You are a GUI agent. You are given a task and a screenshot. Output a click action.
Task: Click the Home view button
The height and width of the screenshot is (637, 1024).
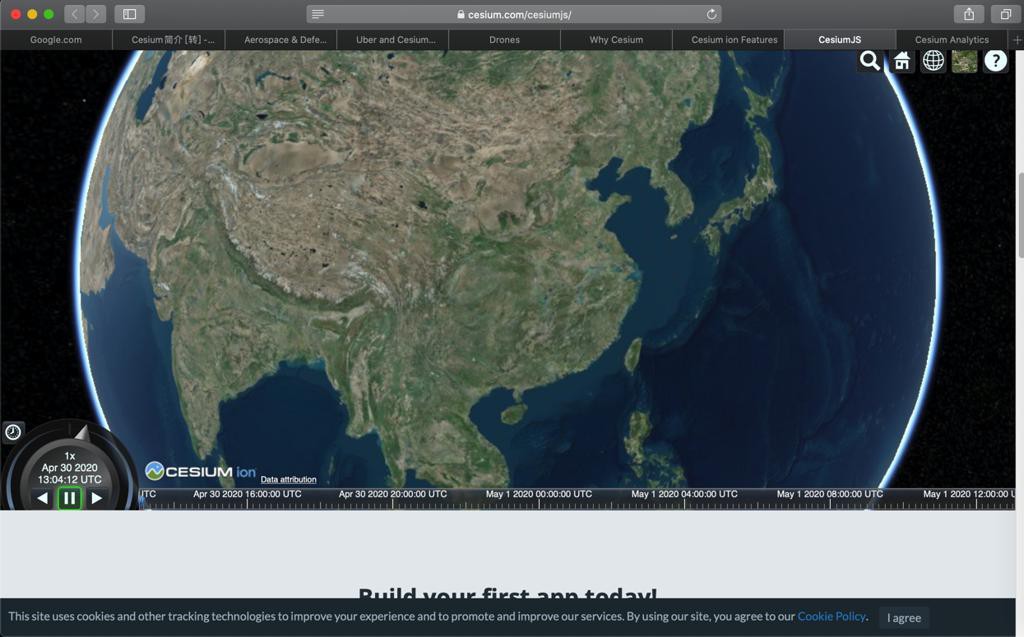[902, 61]
